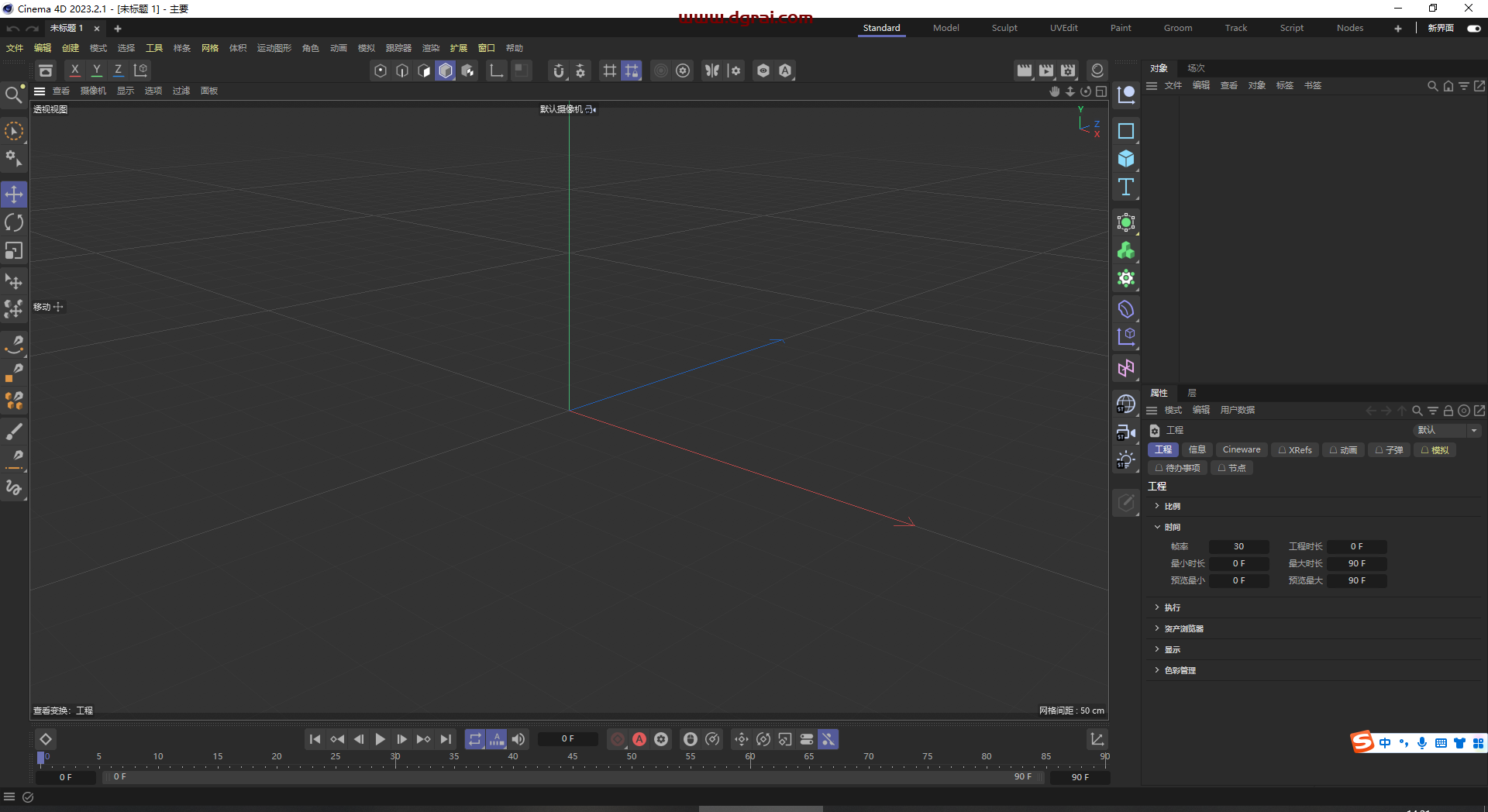Image resolution: width=1488 pixels, height=812 pixels.
Task: Add a light object from the right sidebar
Action: [x=1126, y=459]
